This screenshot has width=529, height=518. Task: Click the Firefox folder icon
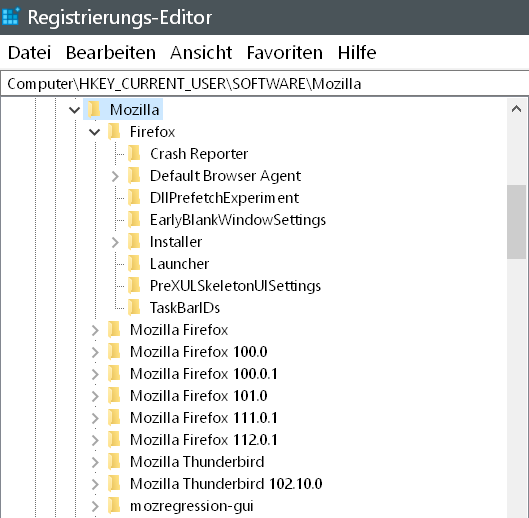(x=114, y=131)
